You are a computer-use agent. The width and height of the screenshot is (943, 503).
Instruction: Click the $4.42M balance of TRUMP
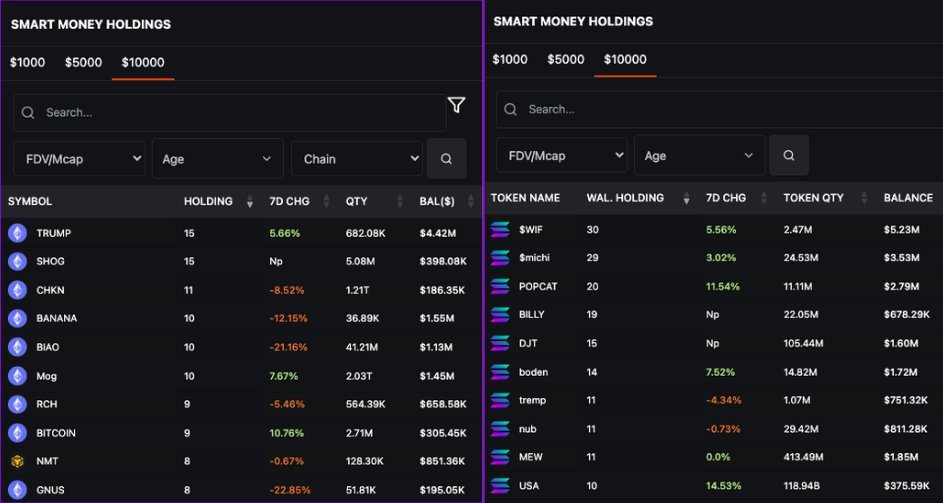pyautogui.click(x=437, y=233)
